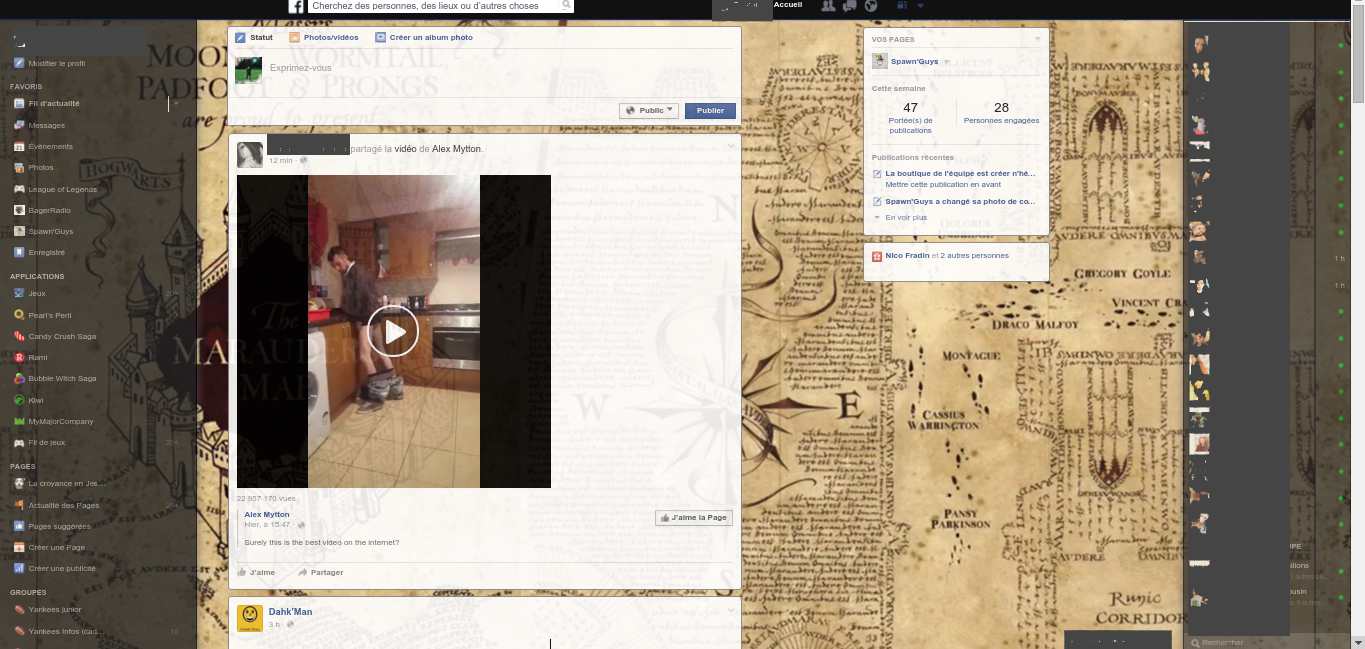
Task: Select the Statut tab in composer
Action: point(254,37)
